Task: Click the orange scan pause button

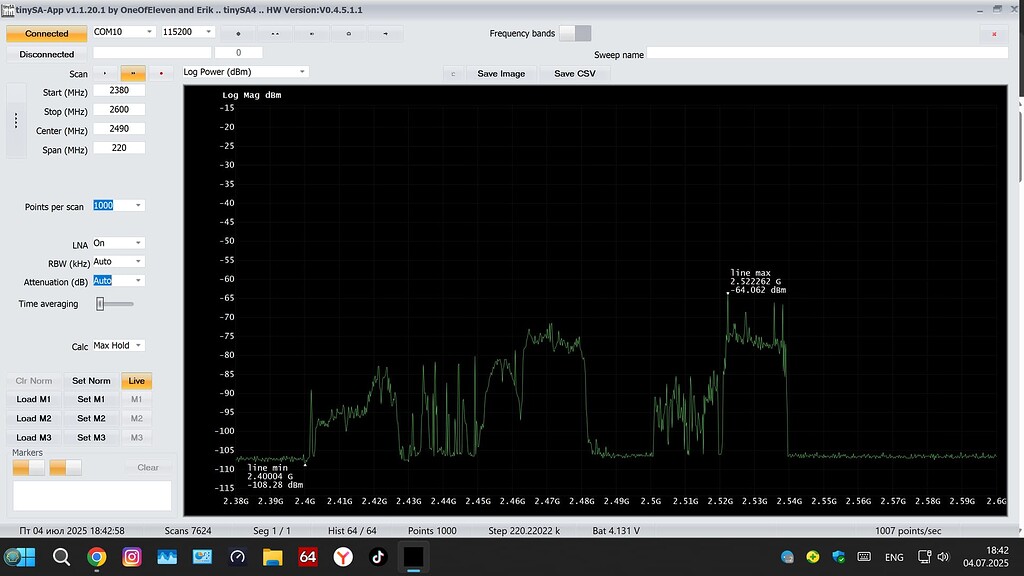Action: [x=133, y=73]
